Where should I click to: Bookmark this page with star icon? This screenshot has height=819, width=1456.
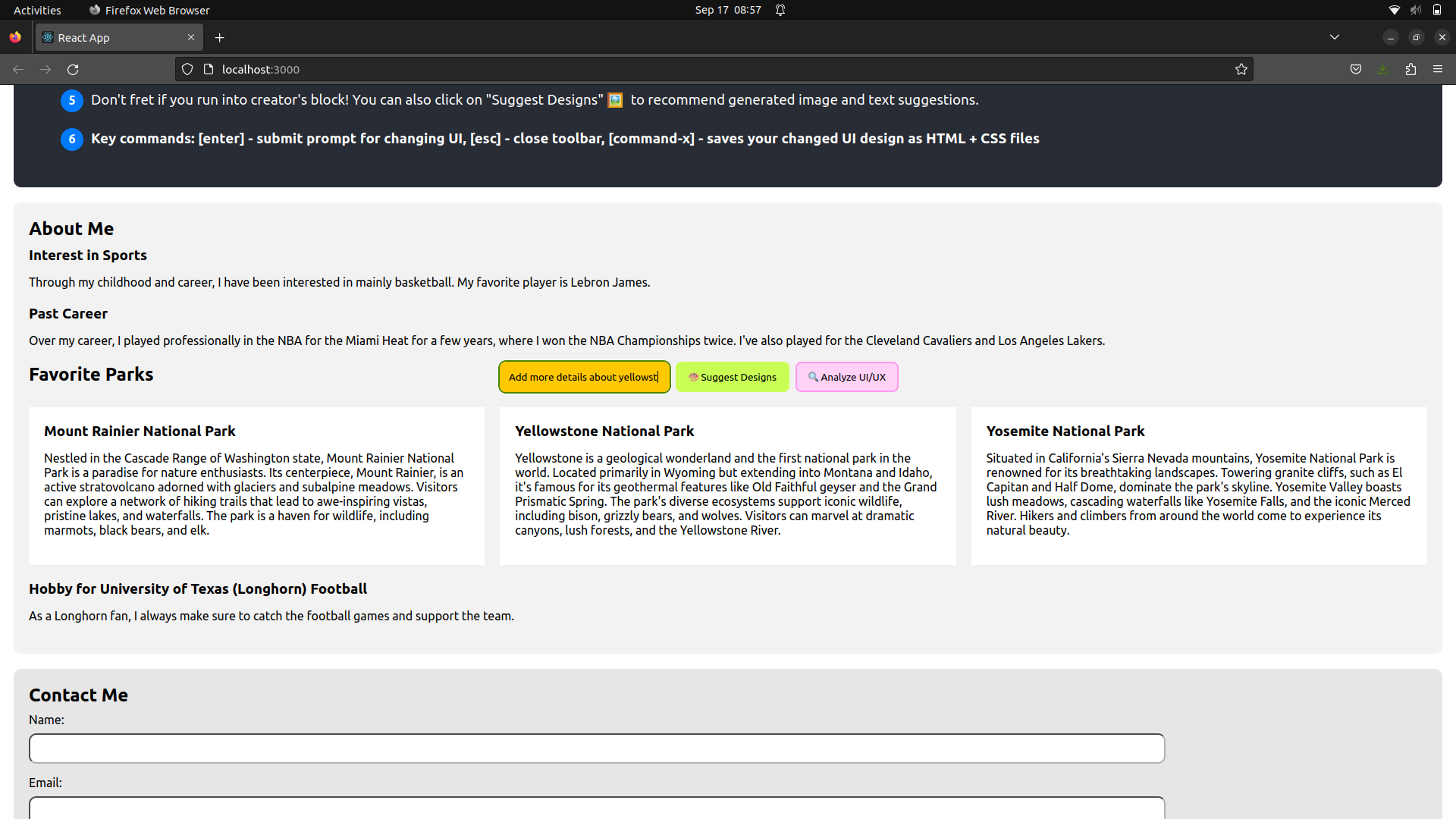[x=1241, y=69]
